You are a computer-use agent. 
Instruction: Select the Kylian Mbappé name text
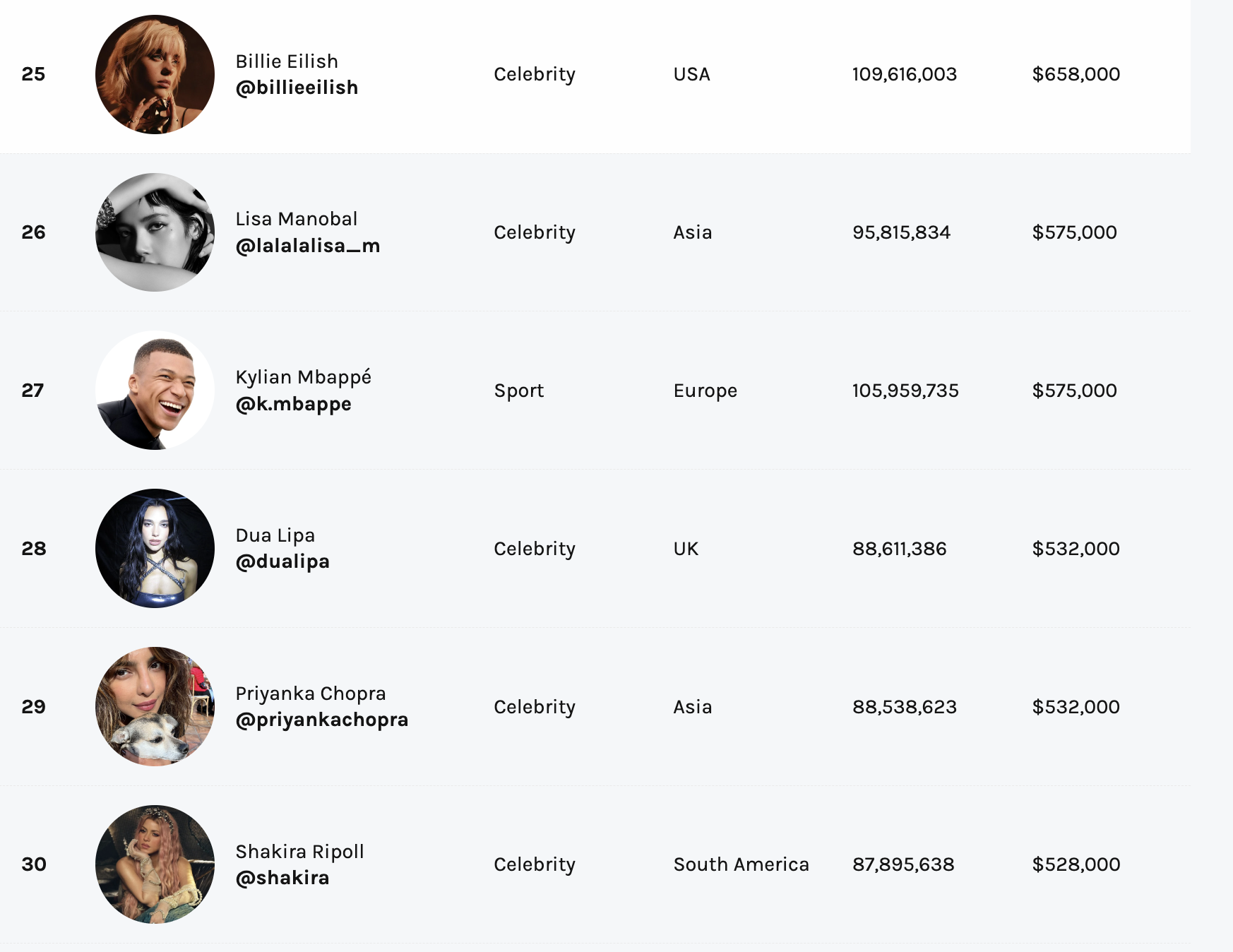point(304,377)
